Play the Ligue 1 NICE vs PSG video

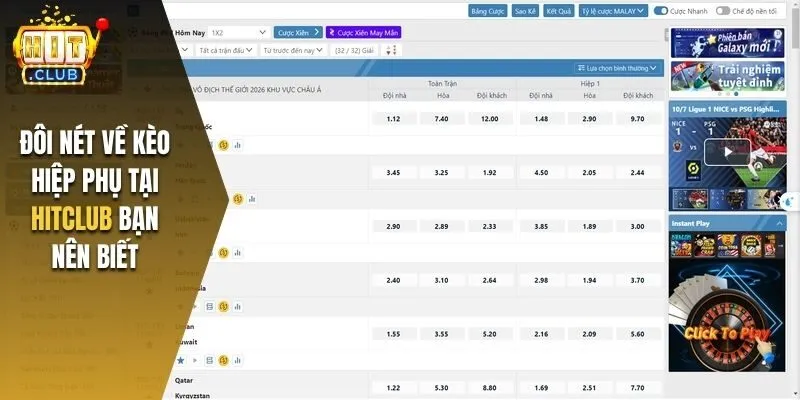tap(725, 151)
